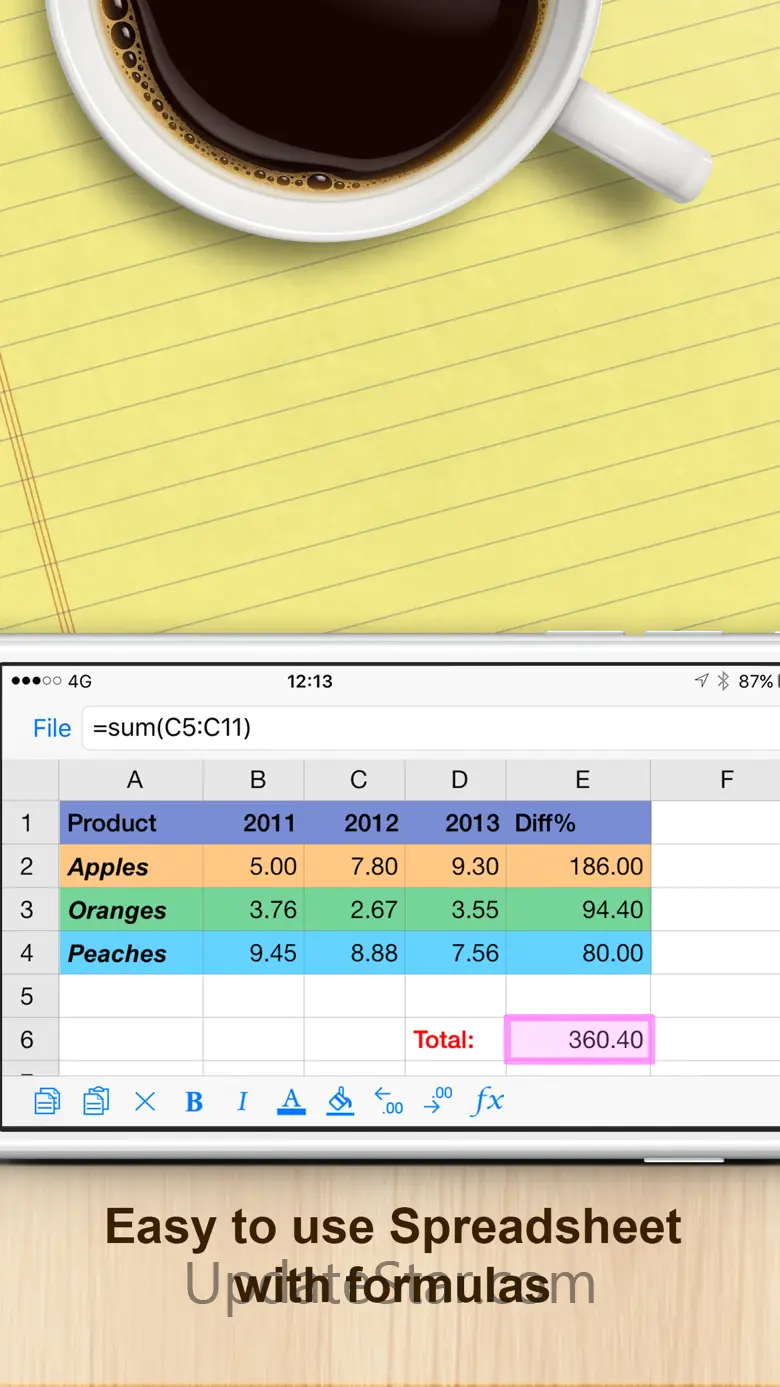Open the File menu
This screenshot has height=1387, width=780.
point(52,728)
